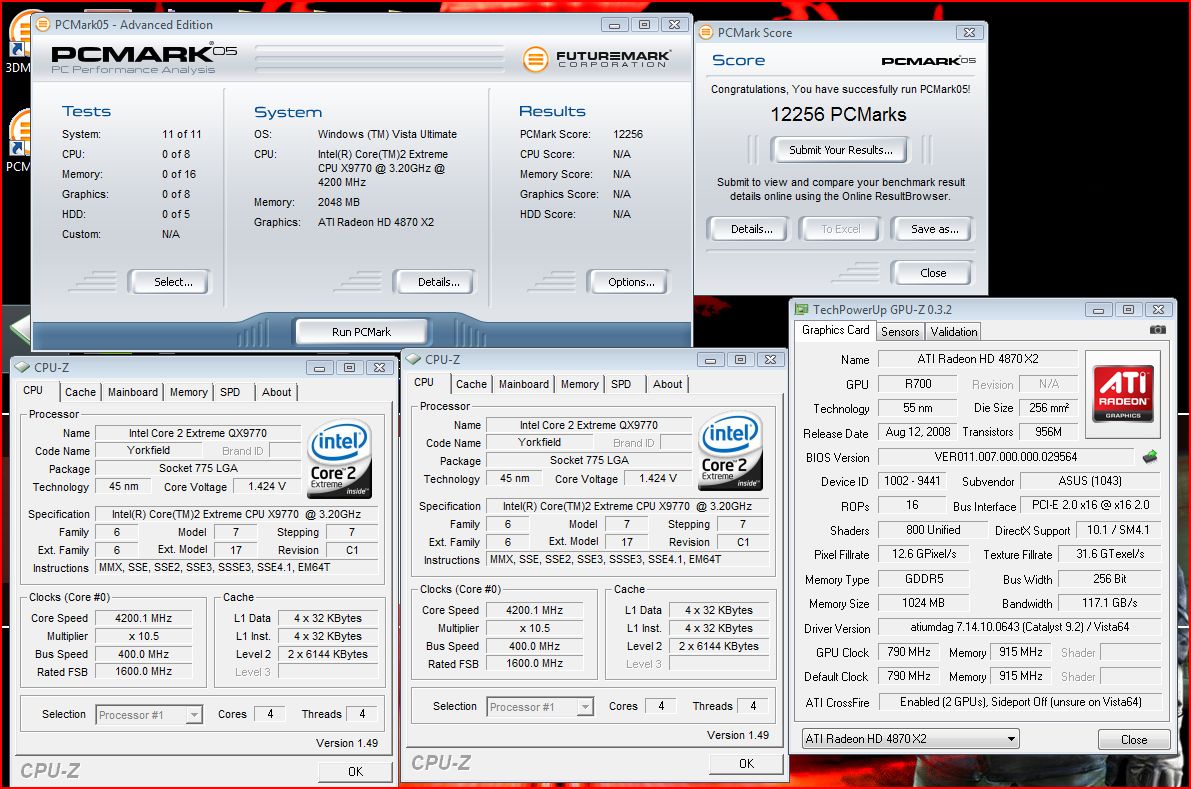This screenshot has height=789, width=1191.
Task: Click Submit Your Results... button
Action: coord(841,150)
